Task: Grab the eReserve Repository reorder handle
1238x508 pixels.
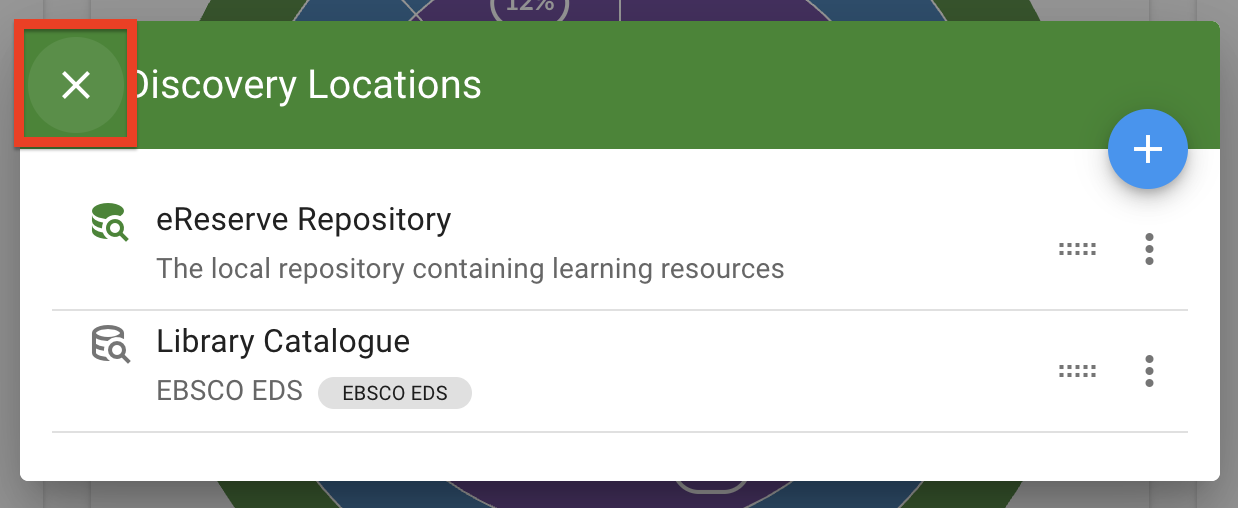Action: (x=1077, y=249)
